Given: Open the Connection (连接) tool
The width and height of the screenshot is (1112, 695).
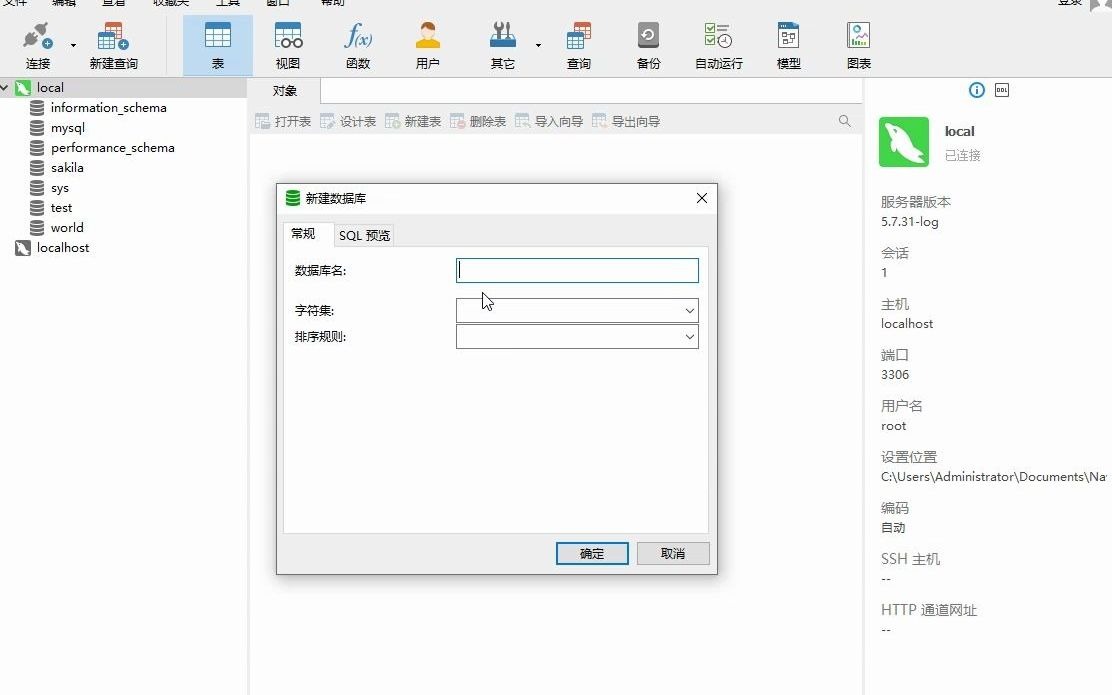Looking at the screenshot, I should (38, 45).
